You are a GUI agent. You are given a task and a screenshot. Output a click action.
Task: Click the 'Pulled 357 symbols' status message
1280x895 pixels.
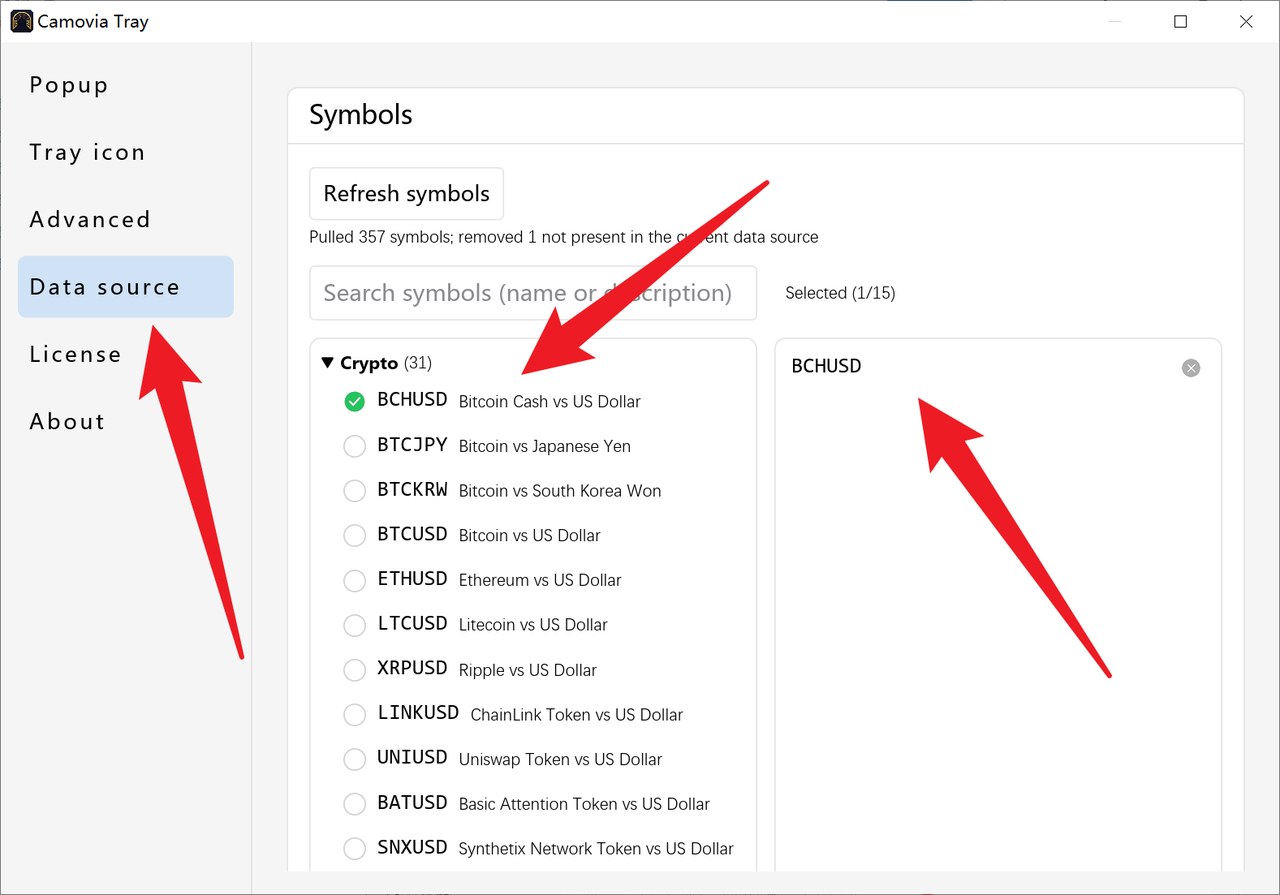tap(563, 238)
